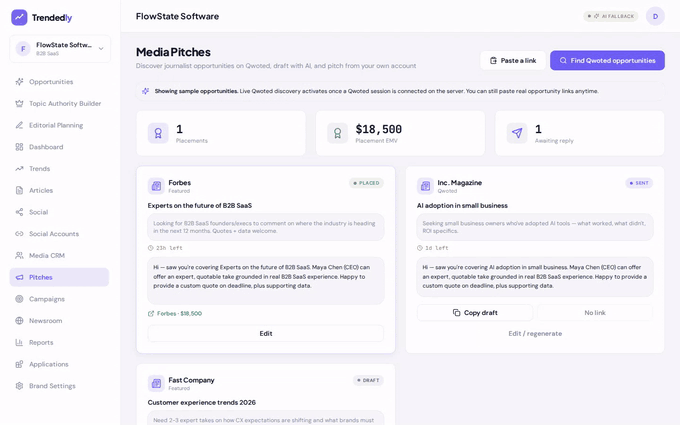Click "Experts on the future of B2B SaaS" title
This screenshot has height=425, width=680.
199,206
